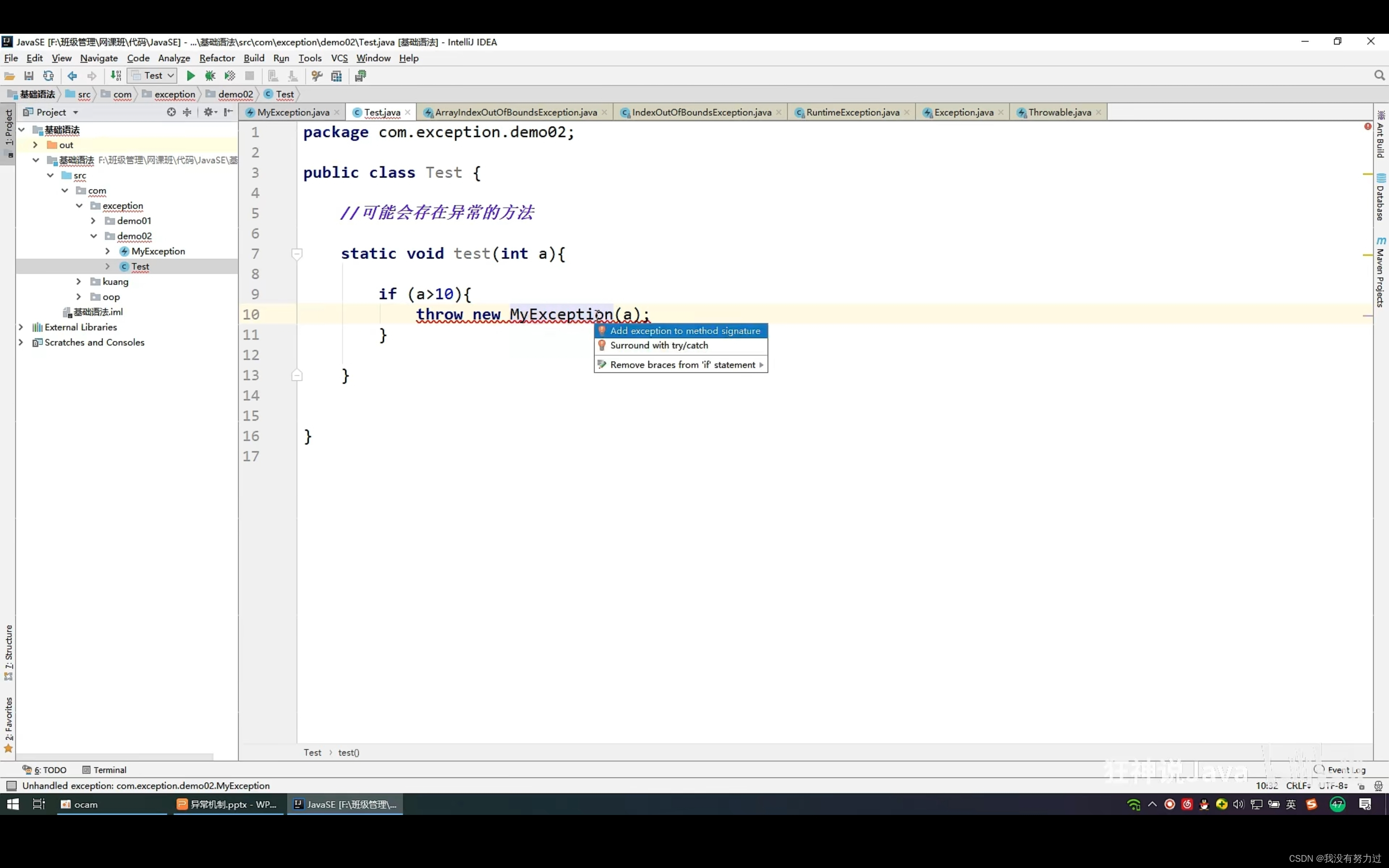Click the volume speaker tray icon

[x=1239, y=804]
